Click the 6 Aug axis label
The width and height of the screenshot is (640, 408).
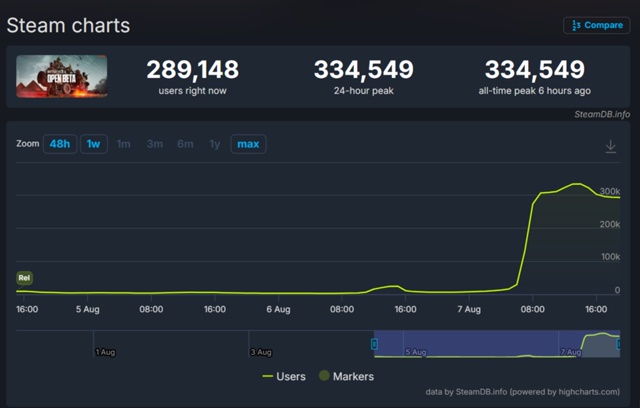(x=278, y=309)
